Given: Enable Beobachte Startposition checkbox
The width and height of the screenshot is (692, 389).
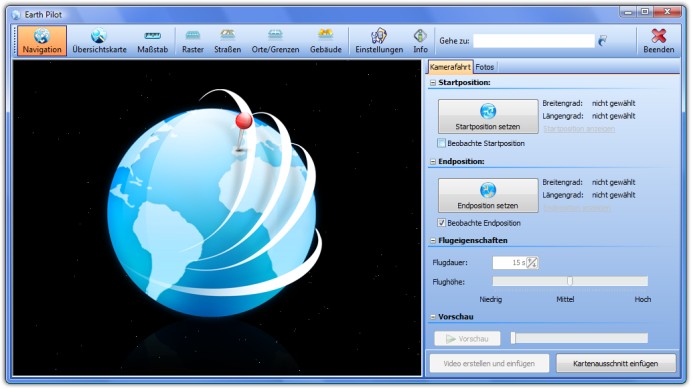Looking at the screenshot, I should pyautogui.click(x=441, y=143).
